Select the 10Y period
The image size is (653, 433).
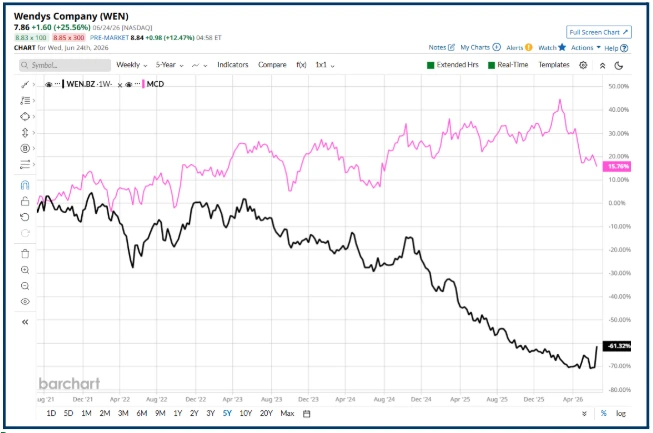pyautogui.click(x=246, y=413)
